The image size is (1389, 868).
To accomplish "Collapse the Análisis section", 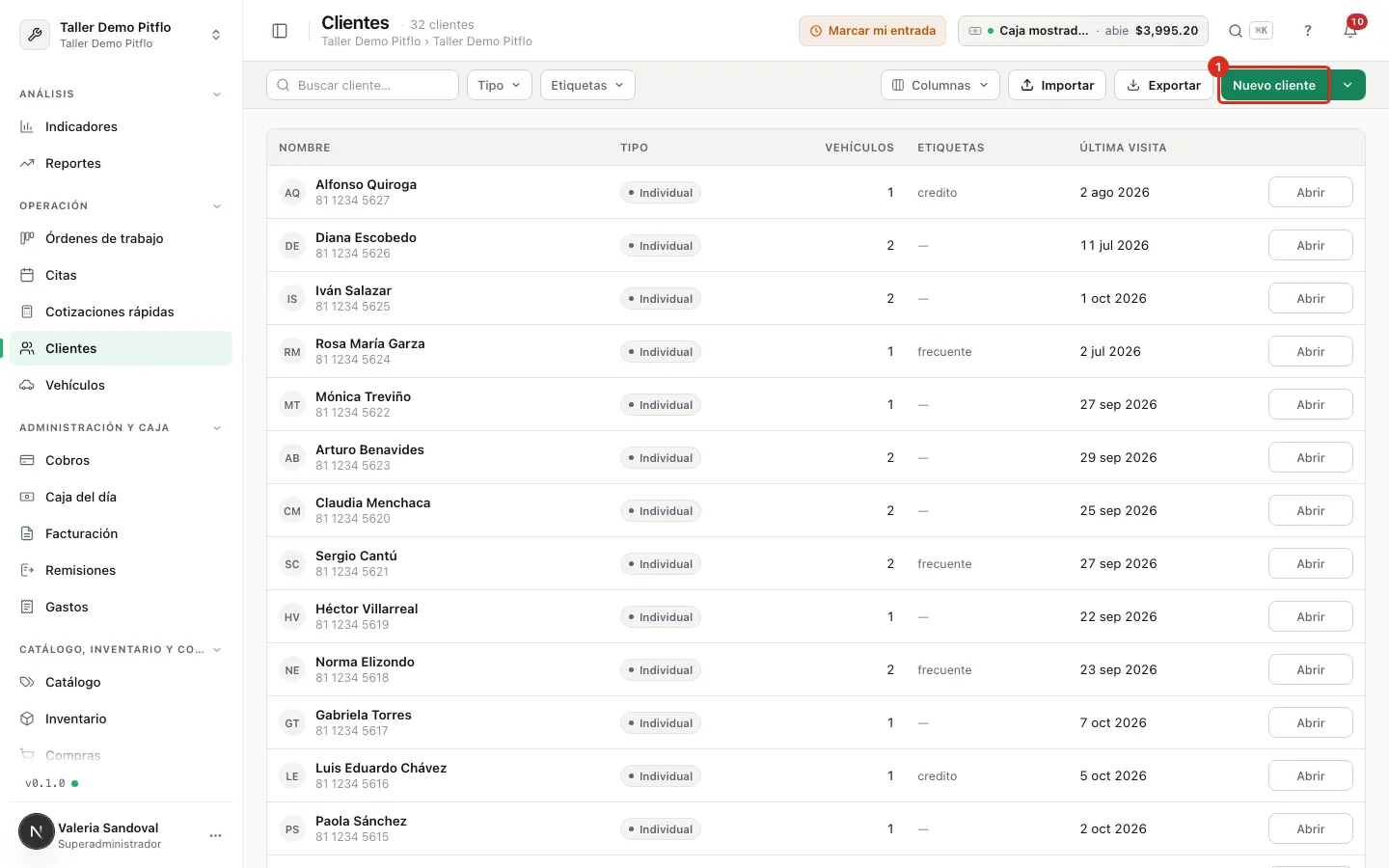I will [217, 95].
